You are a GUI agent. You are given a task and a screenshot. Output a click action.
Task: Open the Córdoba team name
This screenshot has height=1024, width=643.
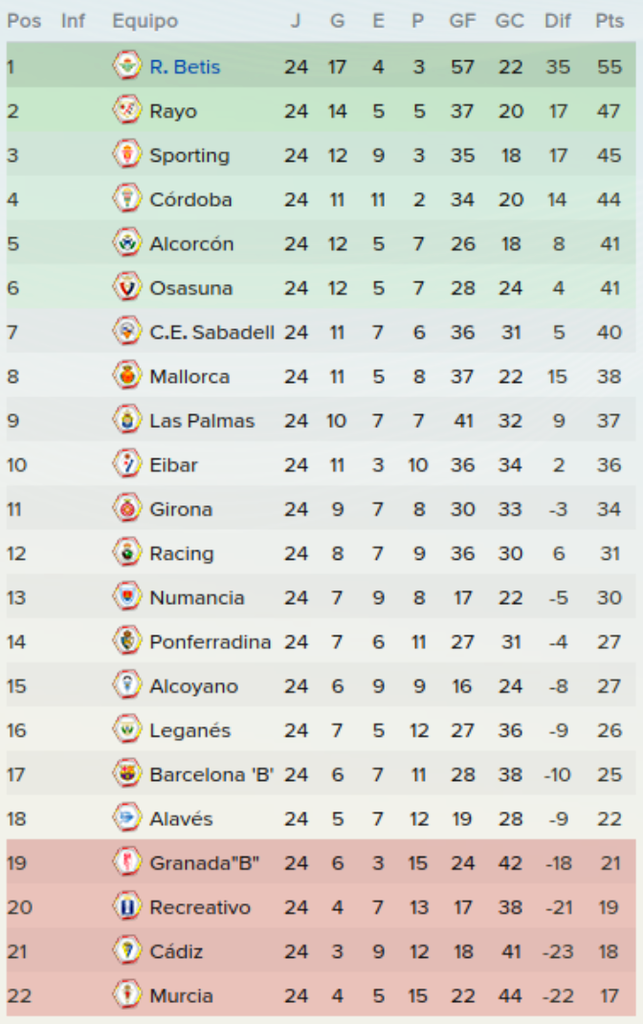(x=191, y=199)
